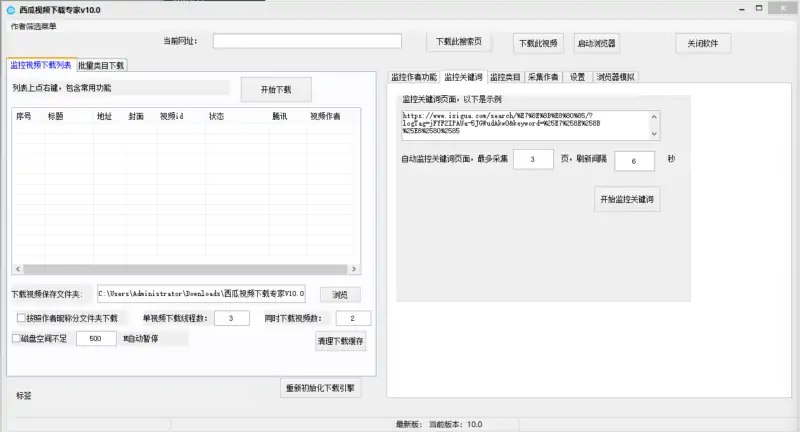
Task: Click the URL box scroll down arrow
Action: click(654, 134)
